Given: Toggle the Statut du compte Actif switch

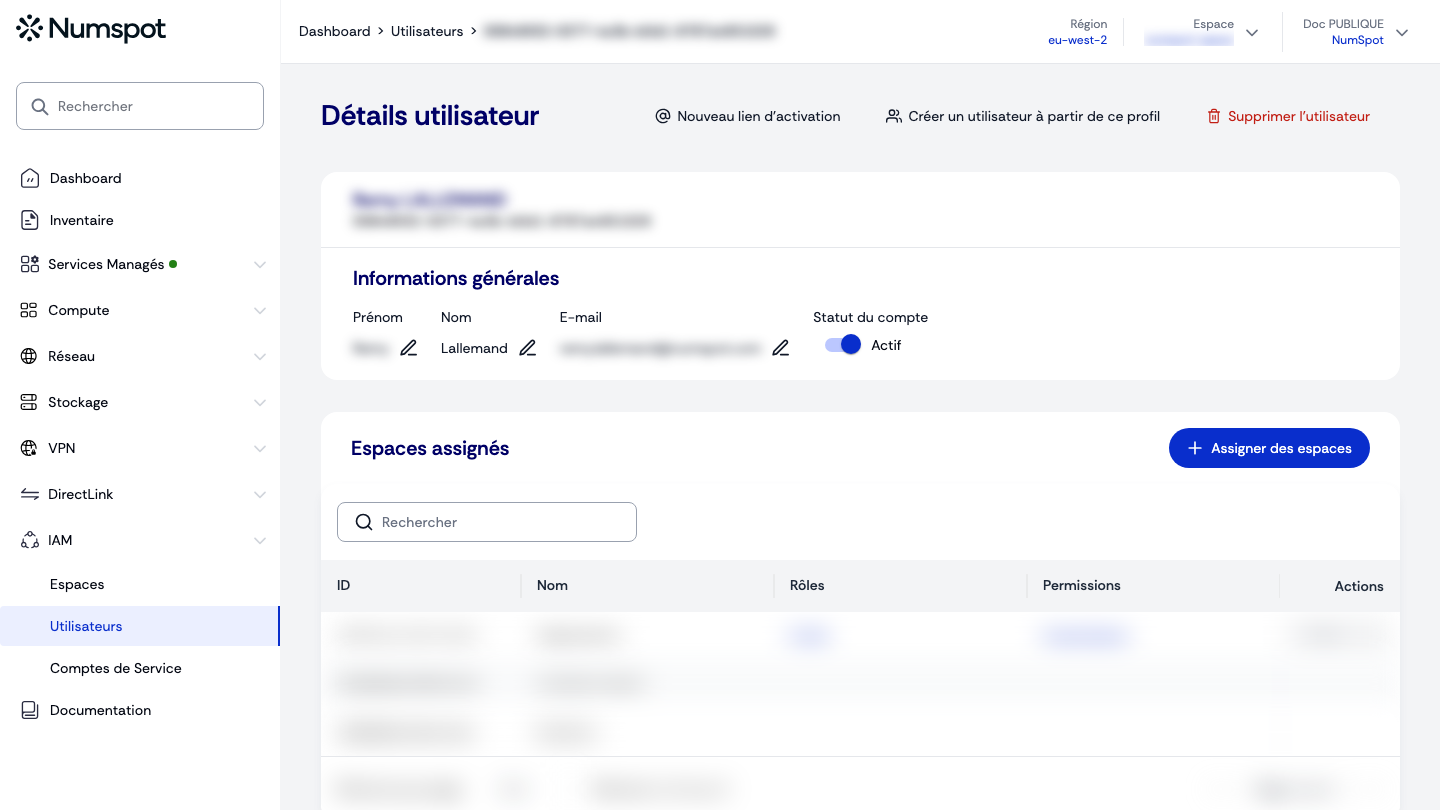Looking at the screenshot, I should 843,345.
